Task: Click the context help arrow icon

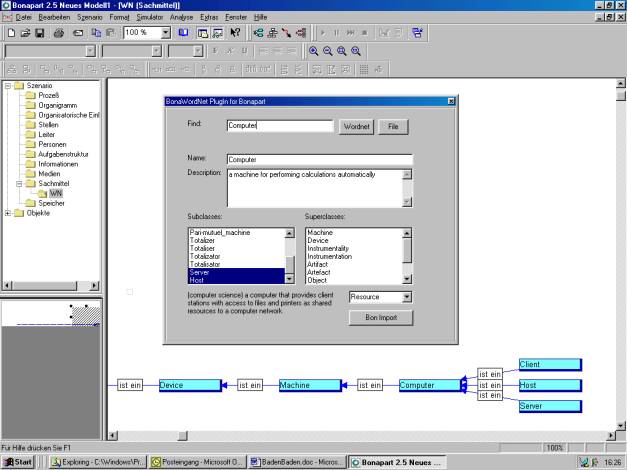Action: point(236,33)
